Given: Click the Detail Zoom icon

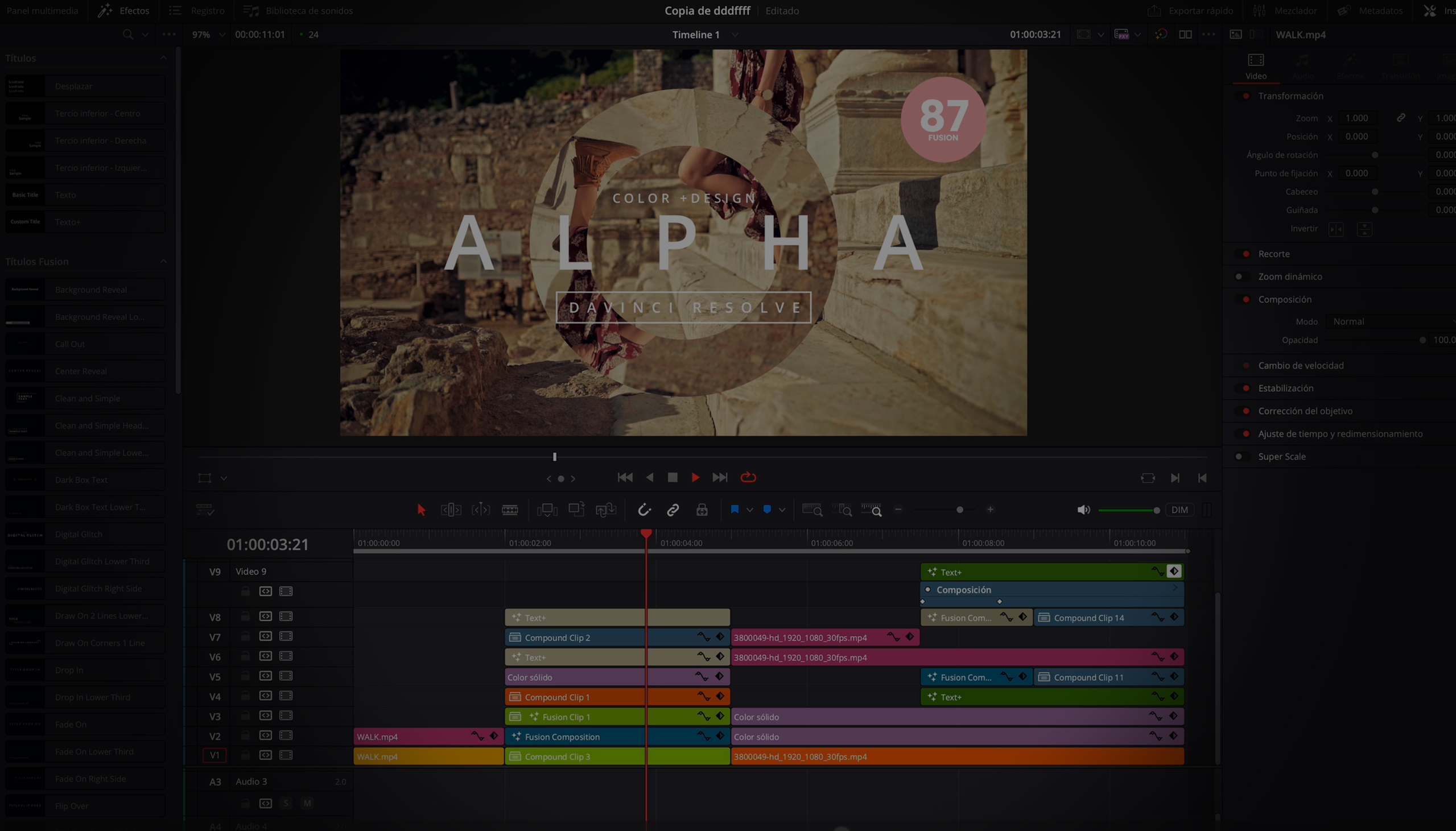Looking at the screenshot, I should (842, 510).
